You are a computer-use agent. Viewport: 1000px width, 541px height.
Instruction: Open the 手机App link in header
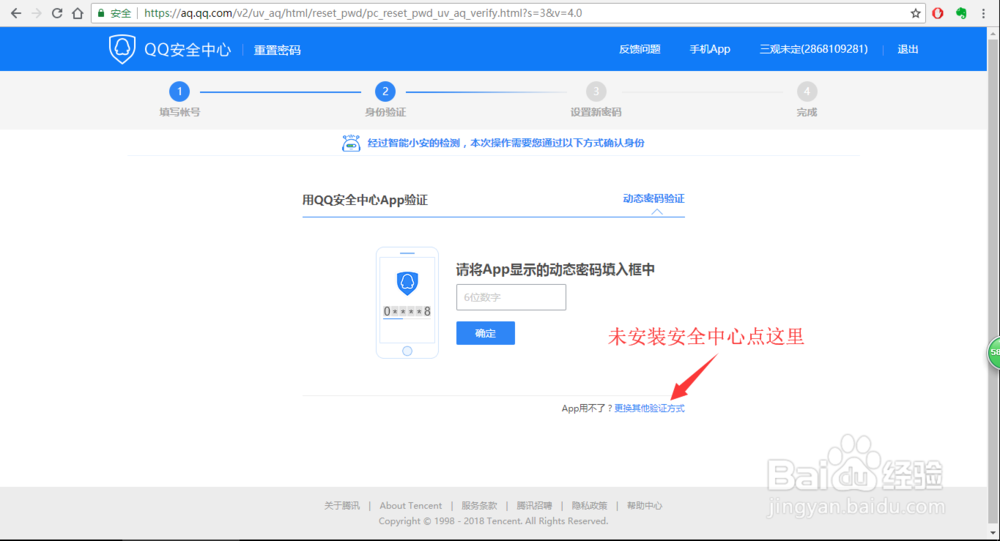point(710,49)
